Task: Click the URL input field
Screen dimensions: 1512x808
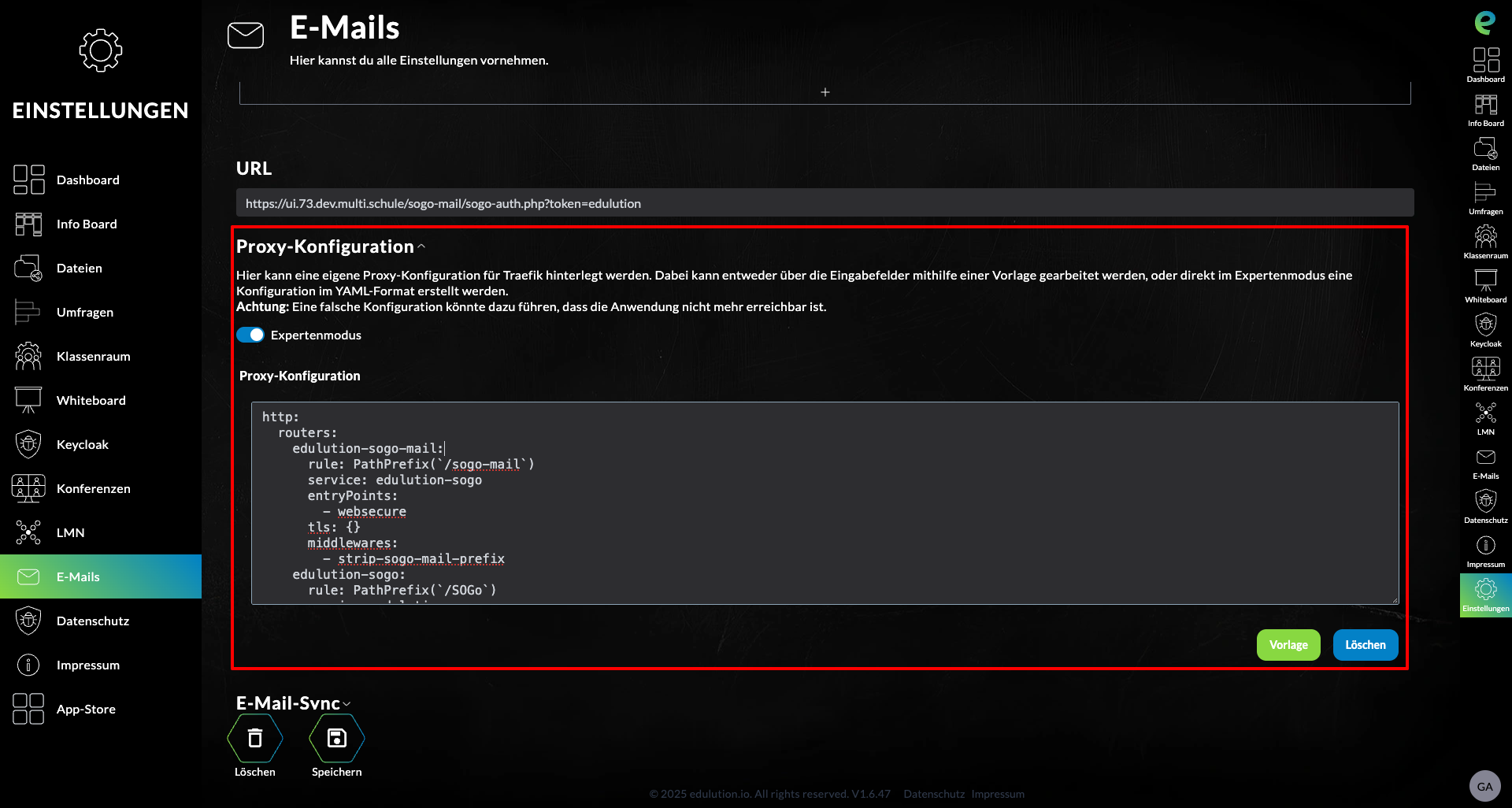Action: (x=825, y=203)
